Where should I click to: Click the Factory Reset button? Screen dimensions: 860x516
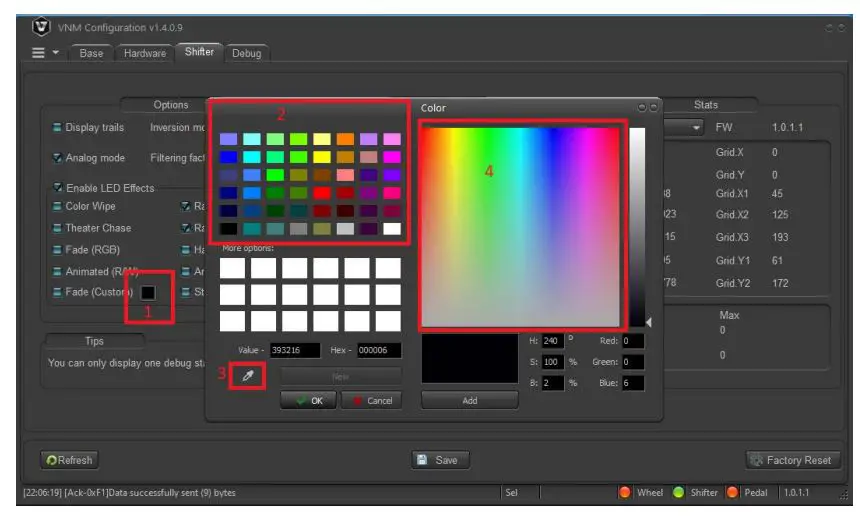click(794, 460)
